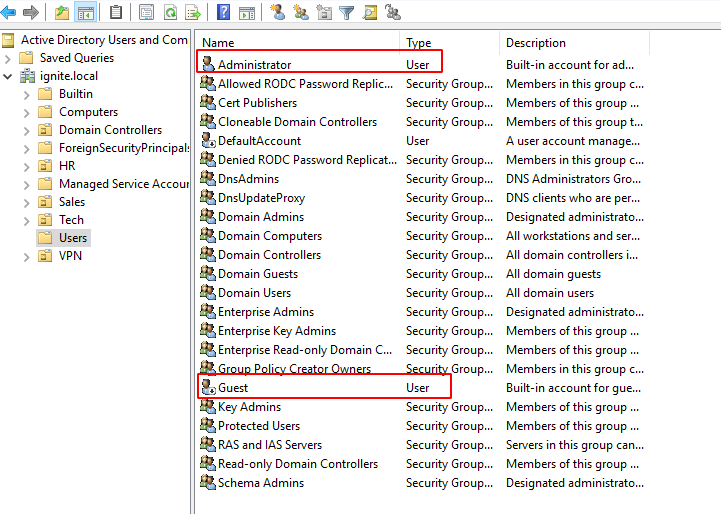Toggle Show/Hide Action Pane button
Viewport: 721px width, 514px height.
247,12
